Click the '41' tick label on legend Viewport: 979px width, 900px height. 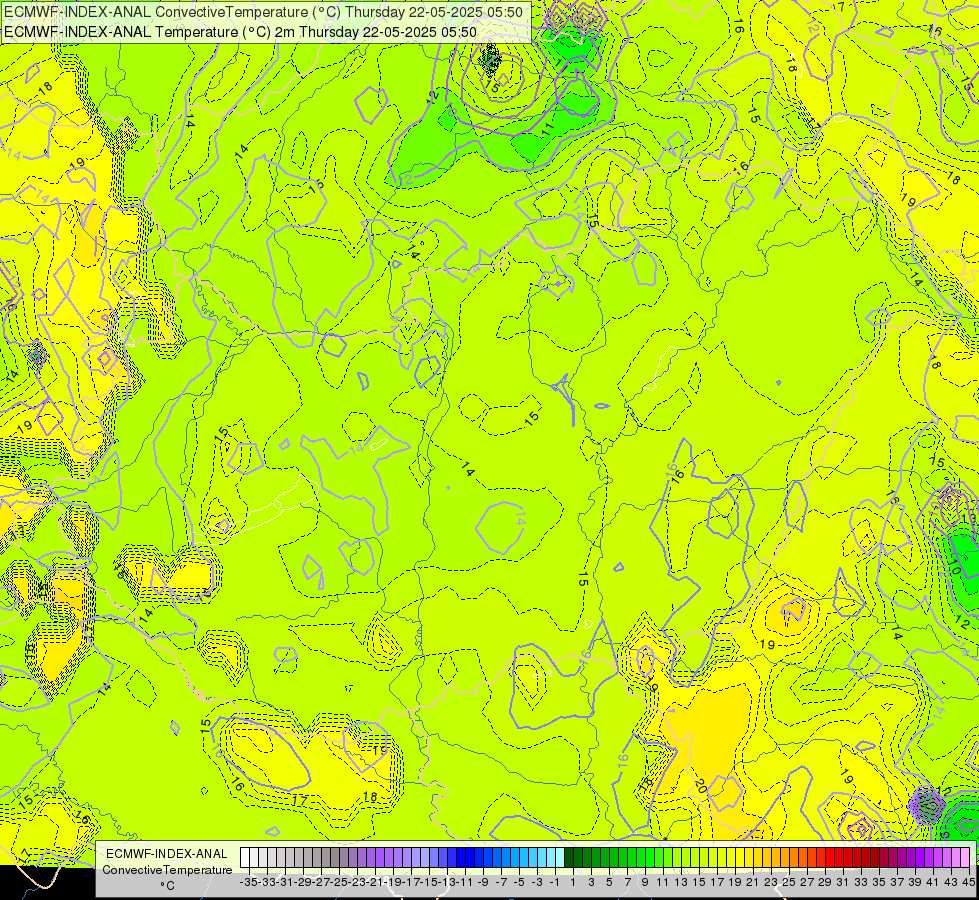click(933, 883)
